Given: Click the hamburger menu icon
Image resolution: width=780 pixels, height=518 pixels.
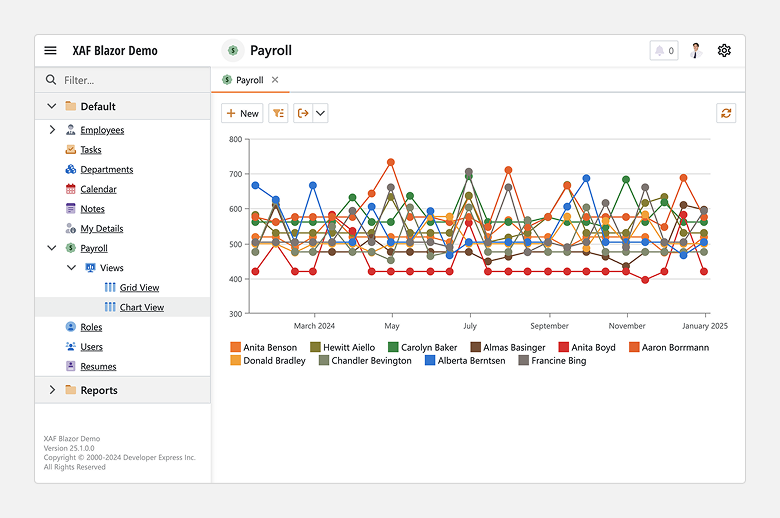Looking at the screenshot, I should (x=51, y=51).
